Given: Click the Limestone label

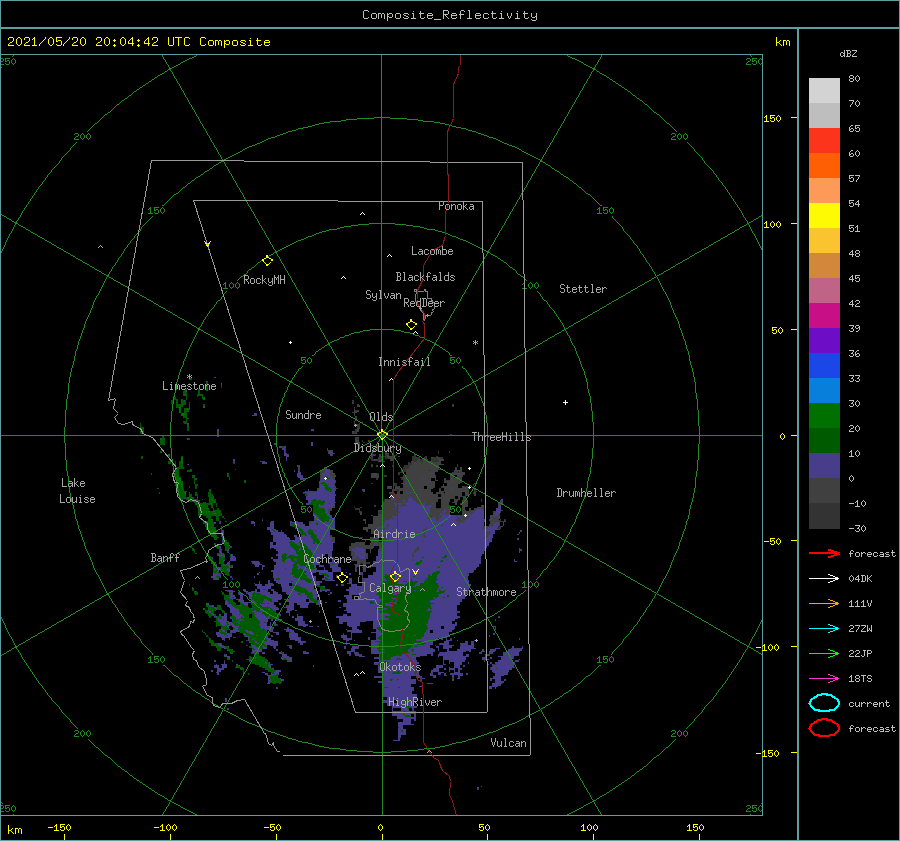Looking at the screenshot, I should 189,386.
